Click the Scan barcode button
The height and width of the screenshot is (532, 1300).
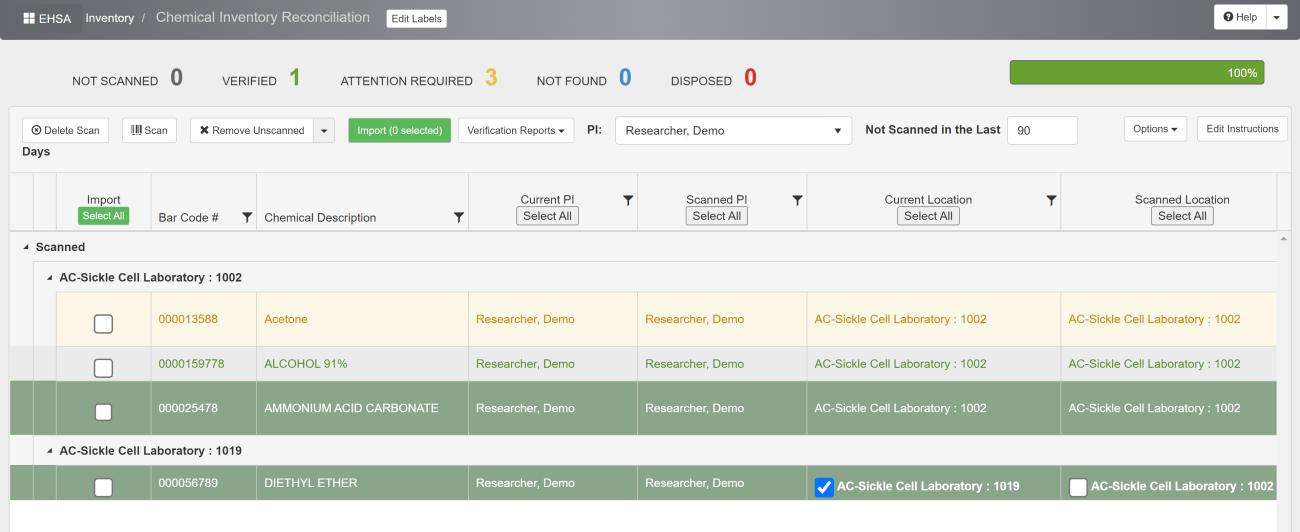[149, 130]
